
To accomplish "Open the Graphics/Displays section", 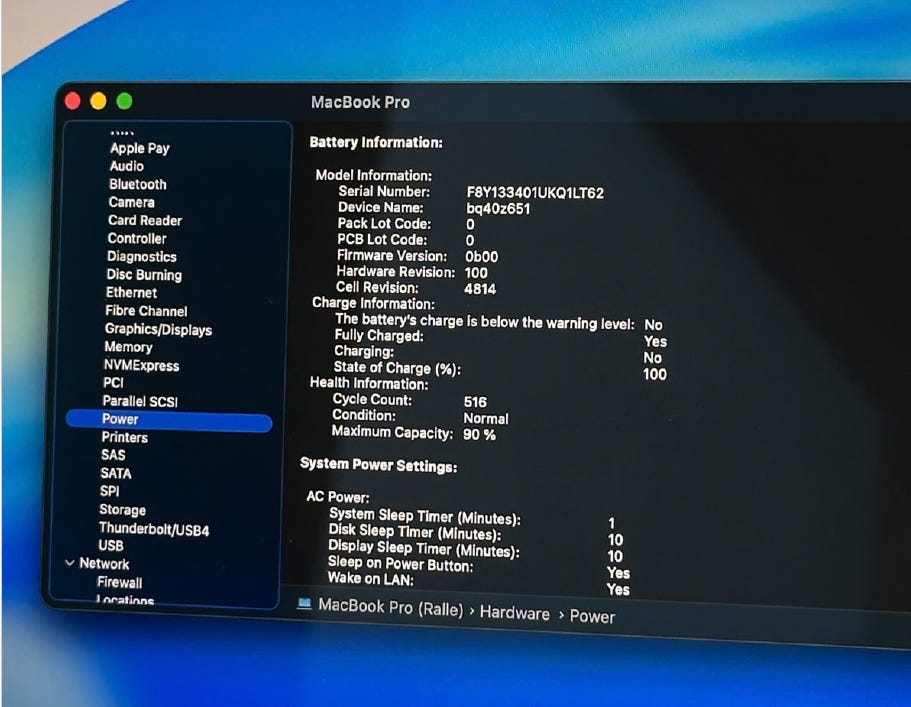I will (158, 329).
